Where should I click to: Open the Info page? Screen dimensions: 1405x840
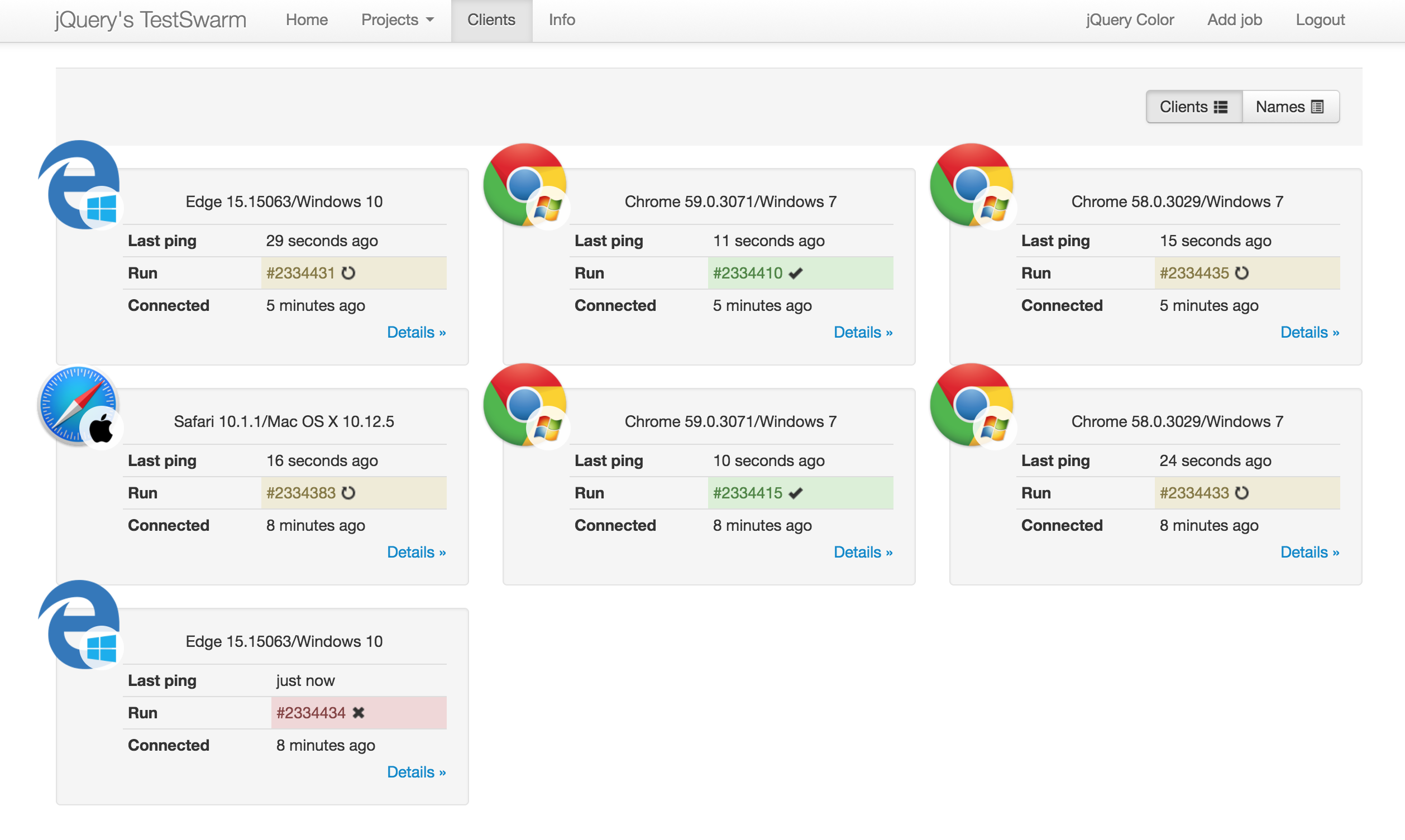(562, 20)
